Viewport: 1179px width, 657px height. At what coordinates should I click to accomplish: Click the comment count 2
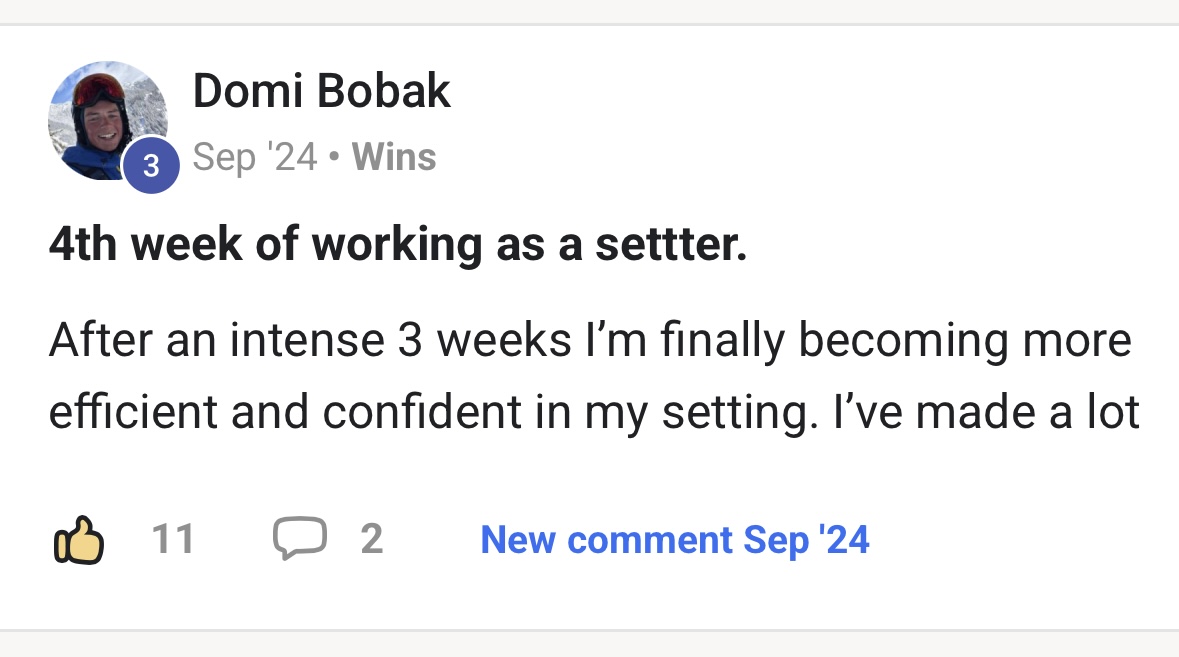[371, 540]
